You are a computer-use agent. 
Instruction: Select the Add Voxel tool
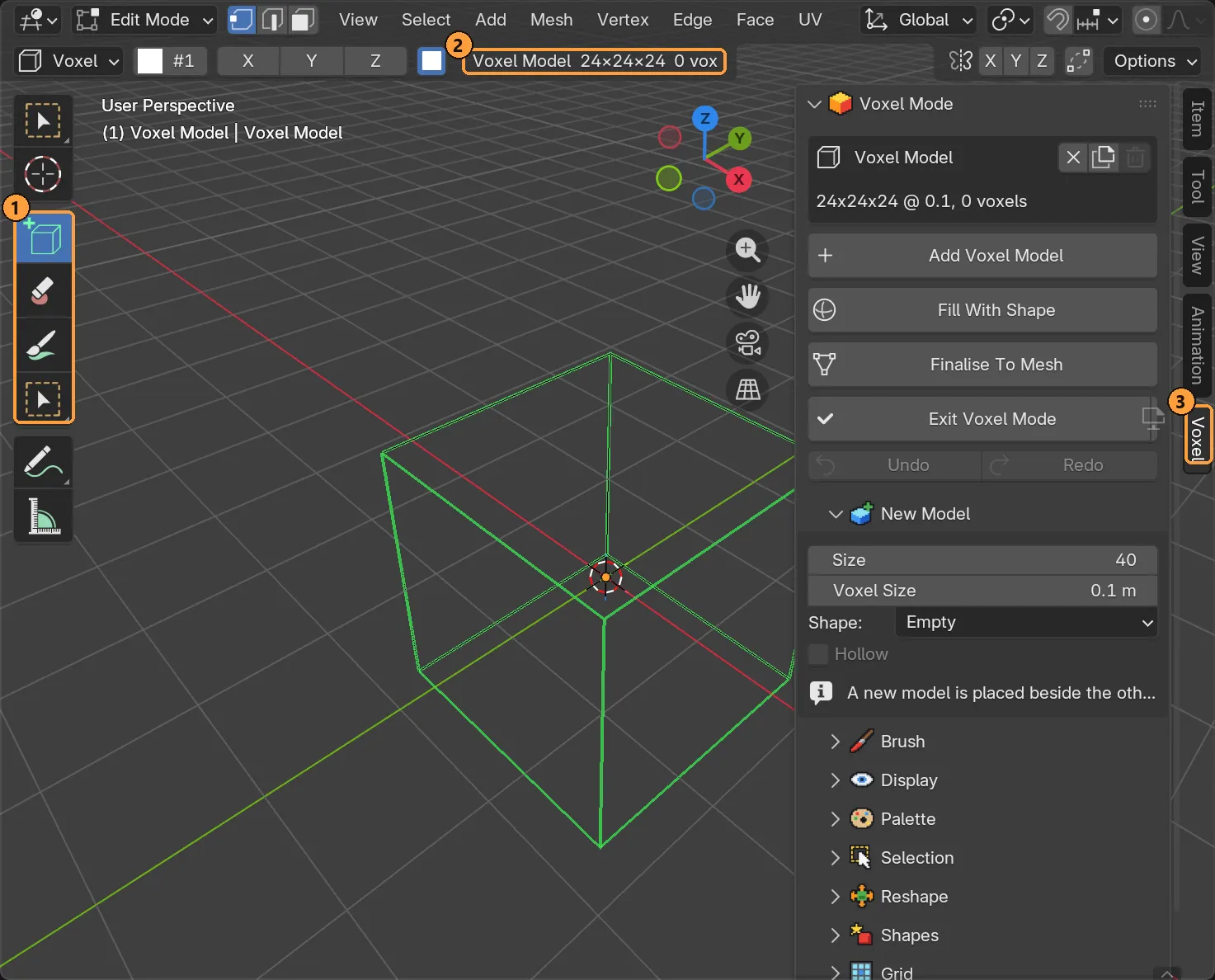click(45, 239)
